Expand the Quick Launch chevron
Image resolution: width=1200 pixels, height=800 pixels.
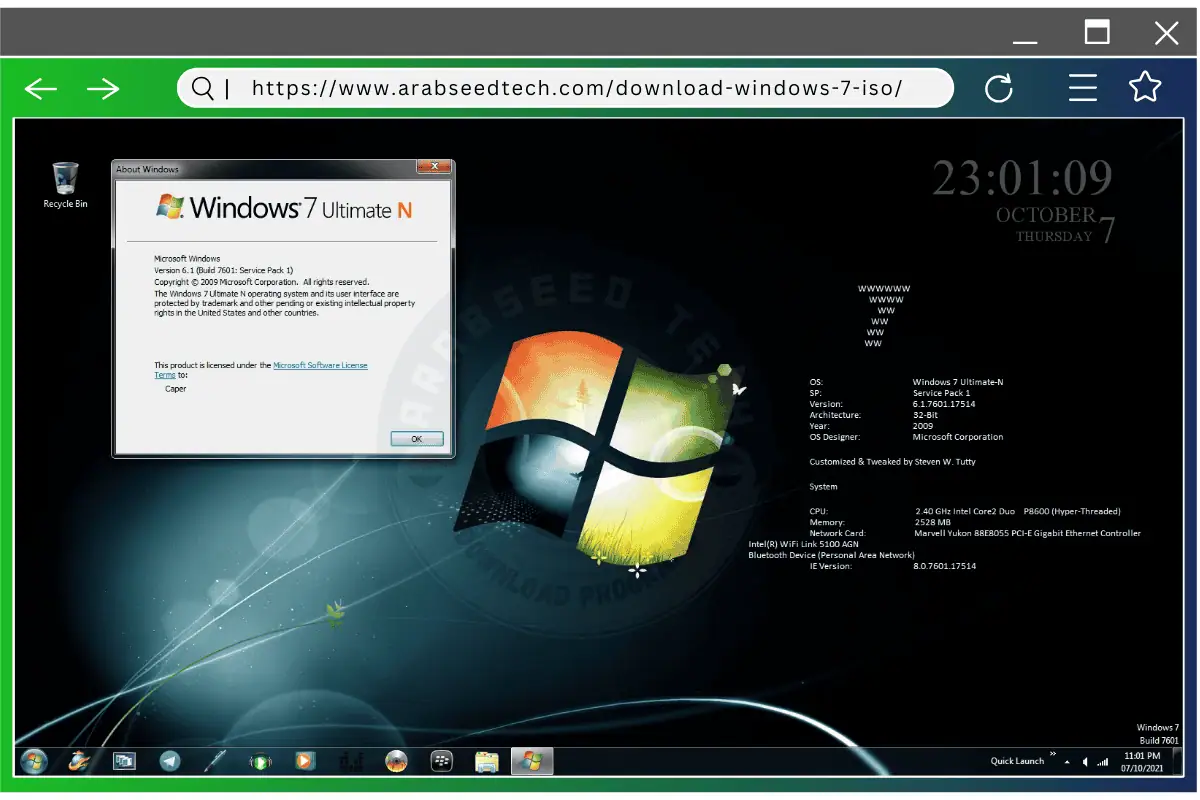(x=1052, y=754)
